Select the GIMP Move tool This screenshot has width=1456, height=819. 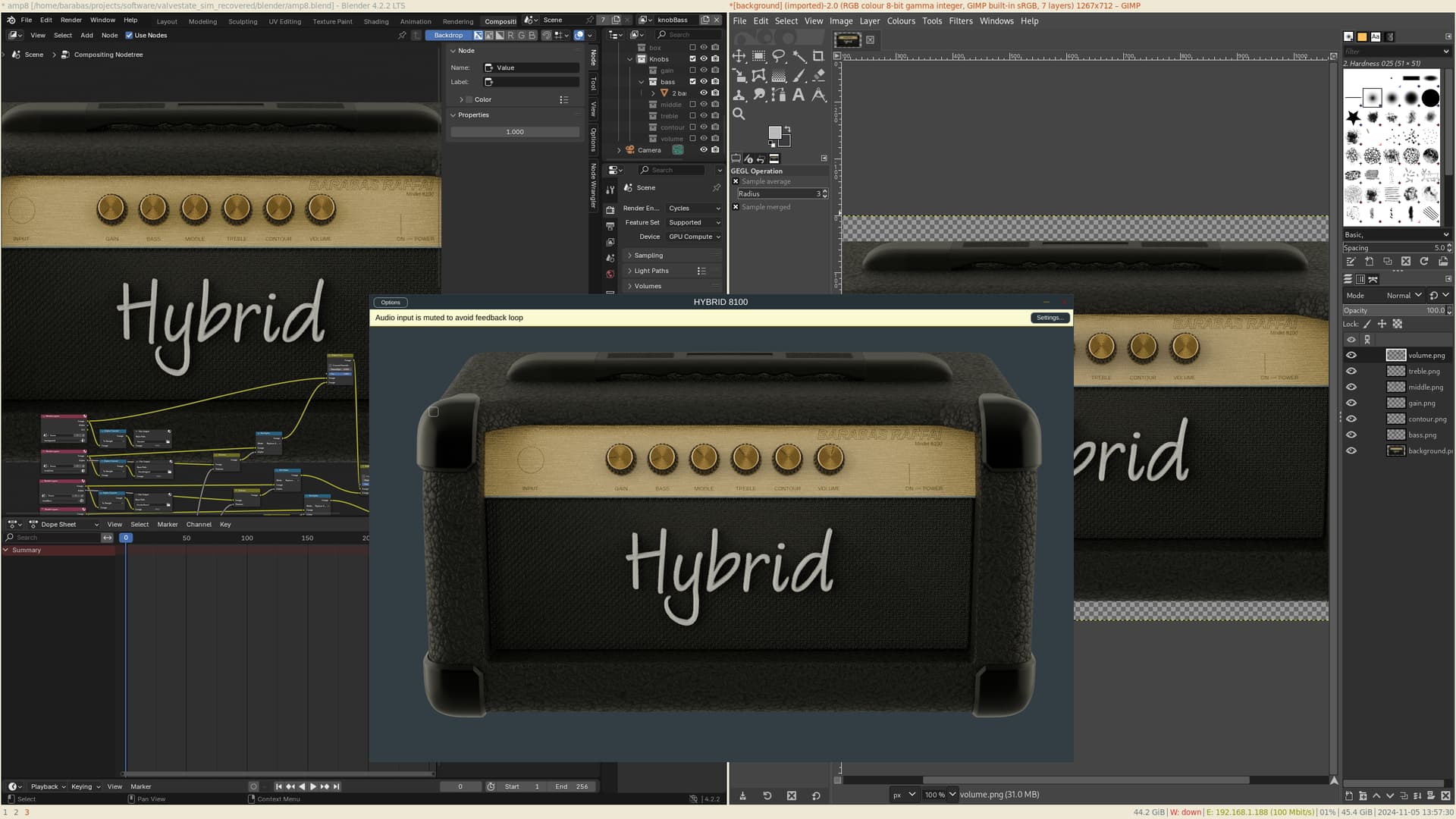[x=739, y=56]
